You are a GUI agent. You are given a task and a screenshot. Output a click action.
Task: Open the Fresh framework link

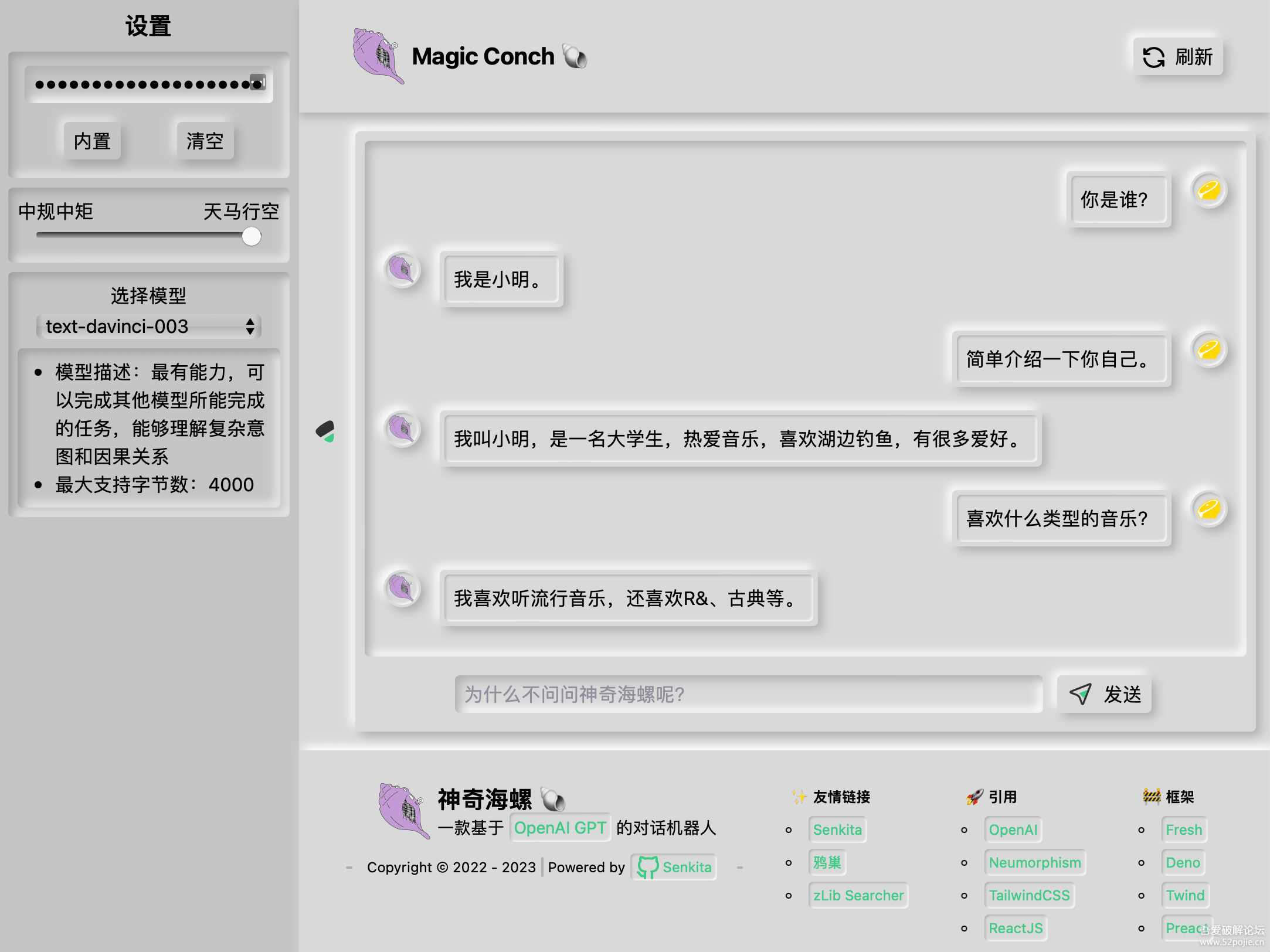coord(1184,829)
